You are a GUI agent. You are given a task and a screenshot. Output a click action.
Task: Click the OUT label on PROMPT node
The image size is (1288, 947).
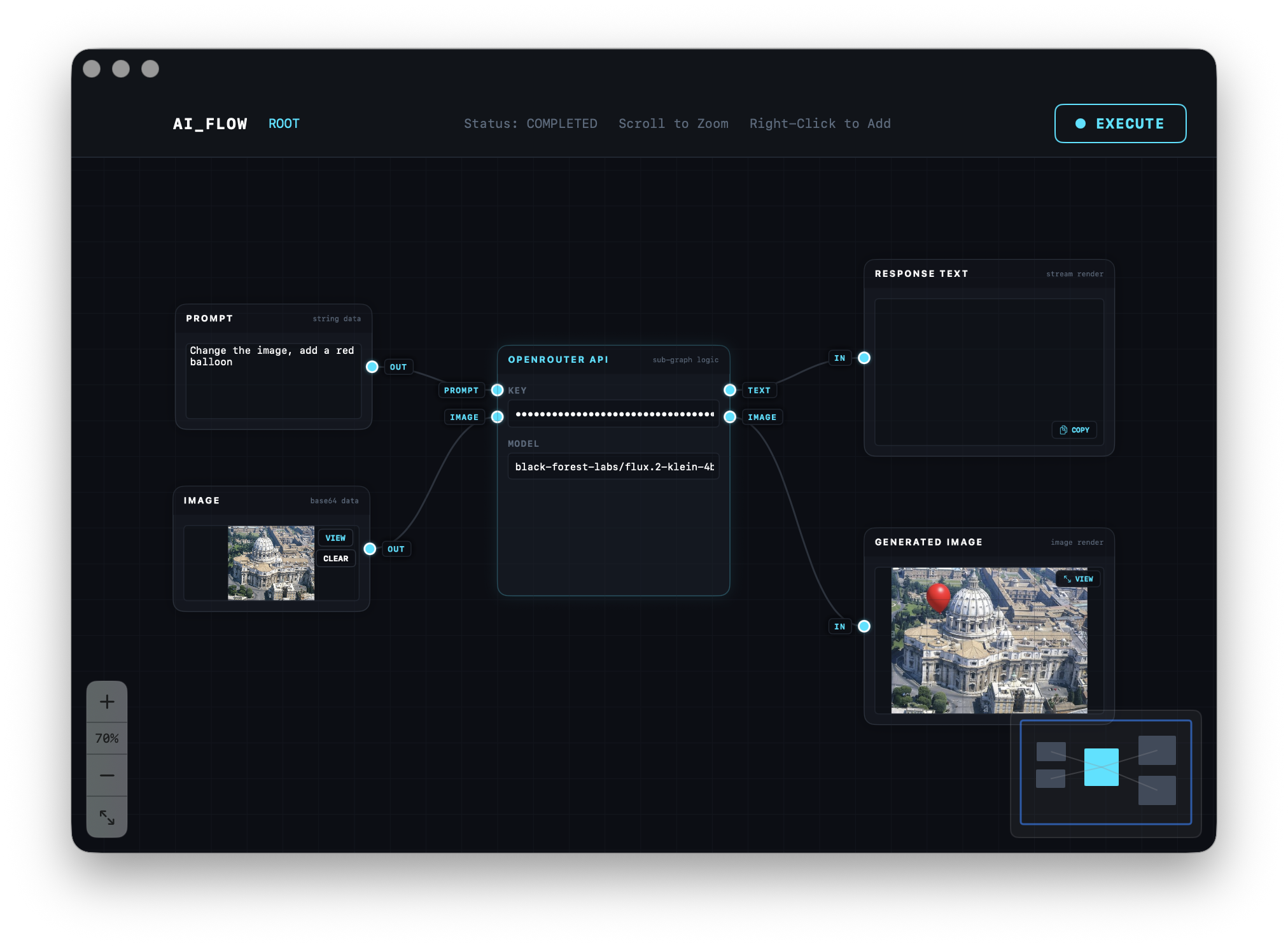coord(398,367)
